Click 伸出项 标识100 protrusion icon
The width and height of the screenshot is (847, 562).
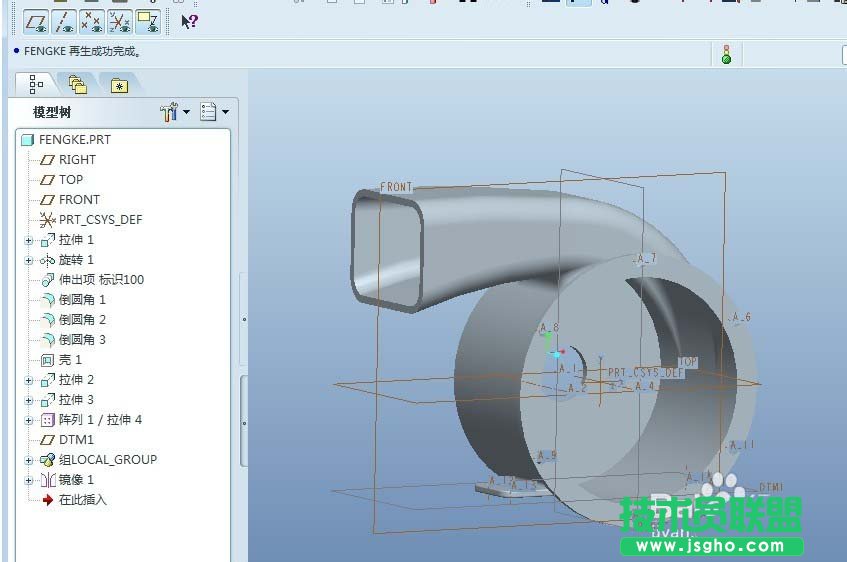[x=48, y=280]
